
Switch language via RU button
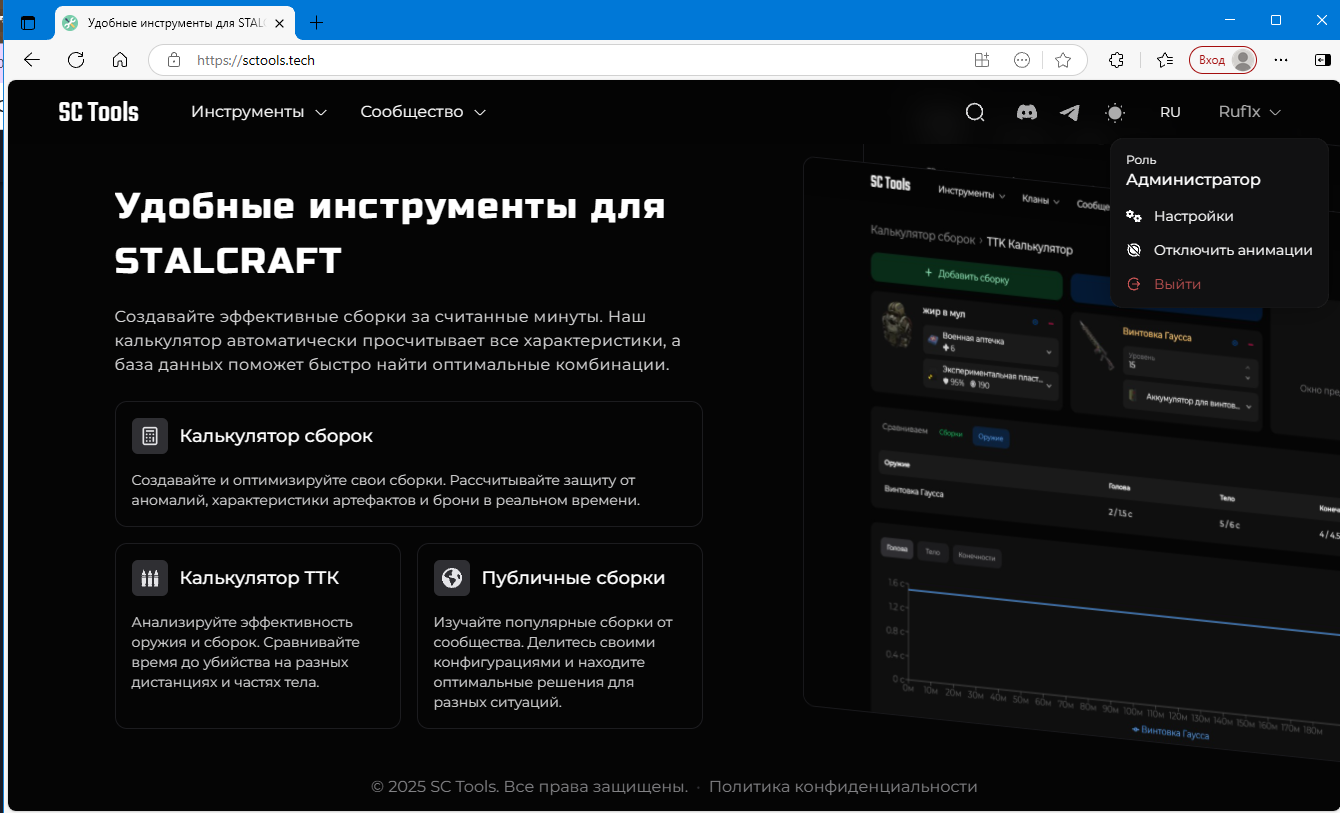[1170, 112]
